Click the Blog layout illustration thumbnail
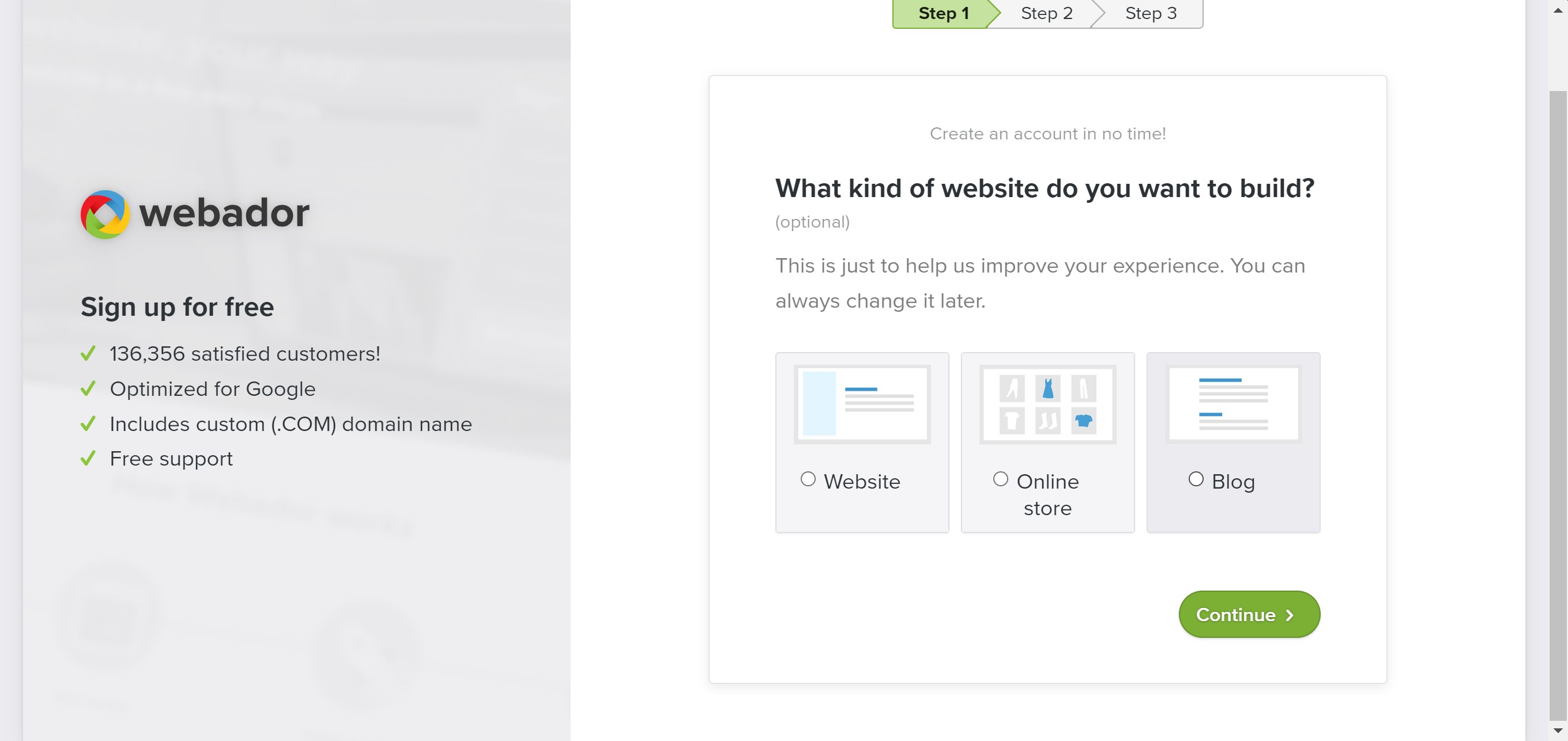Image resolution: width=1568 pixels, height=741 pixels. click(x=1232, y=404)
